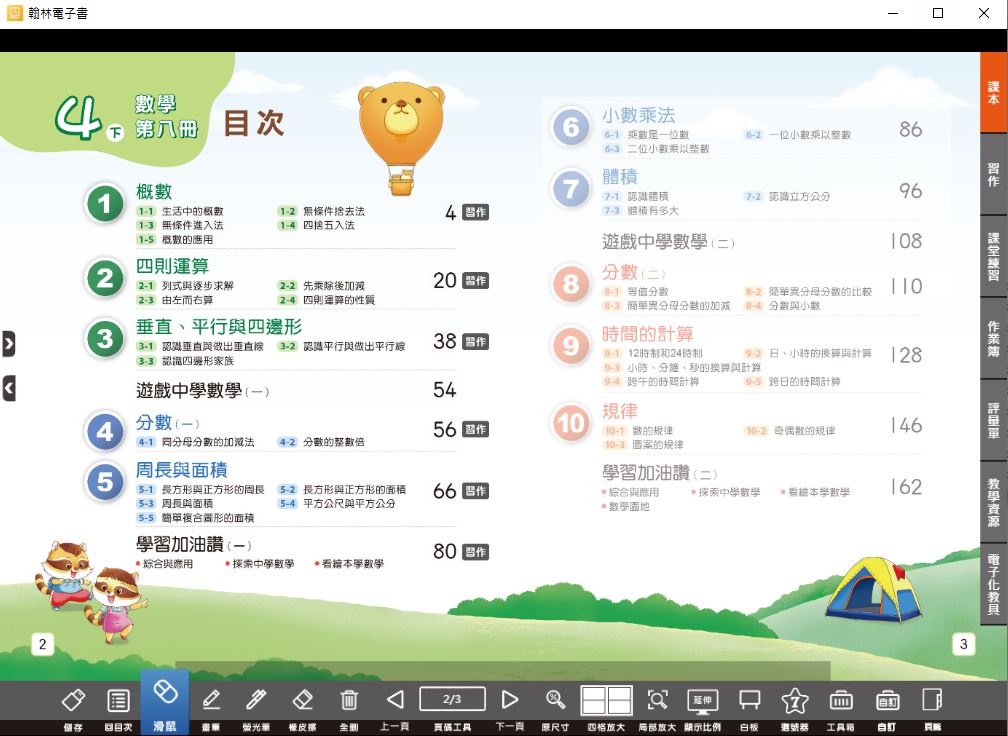Switch to the 評量單 side tab
Viewport: 1008px width, 736px height.
tap(994, 420)
